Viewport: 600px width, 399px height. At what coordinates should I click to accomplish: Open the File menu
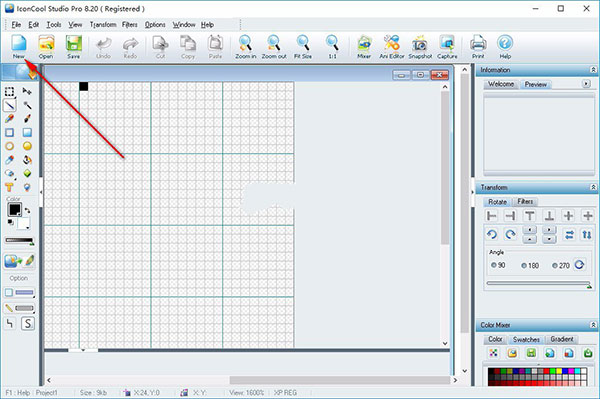pyautogui.click(x=16, y=25)
